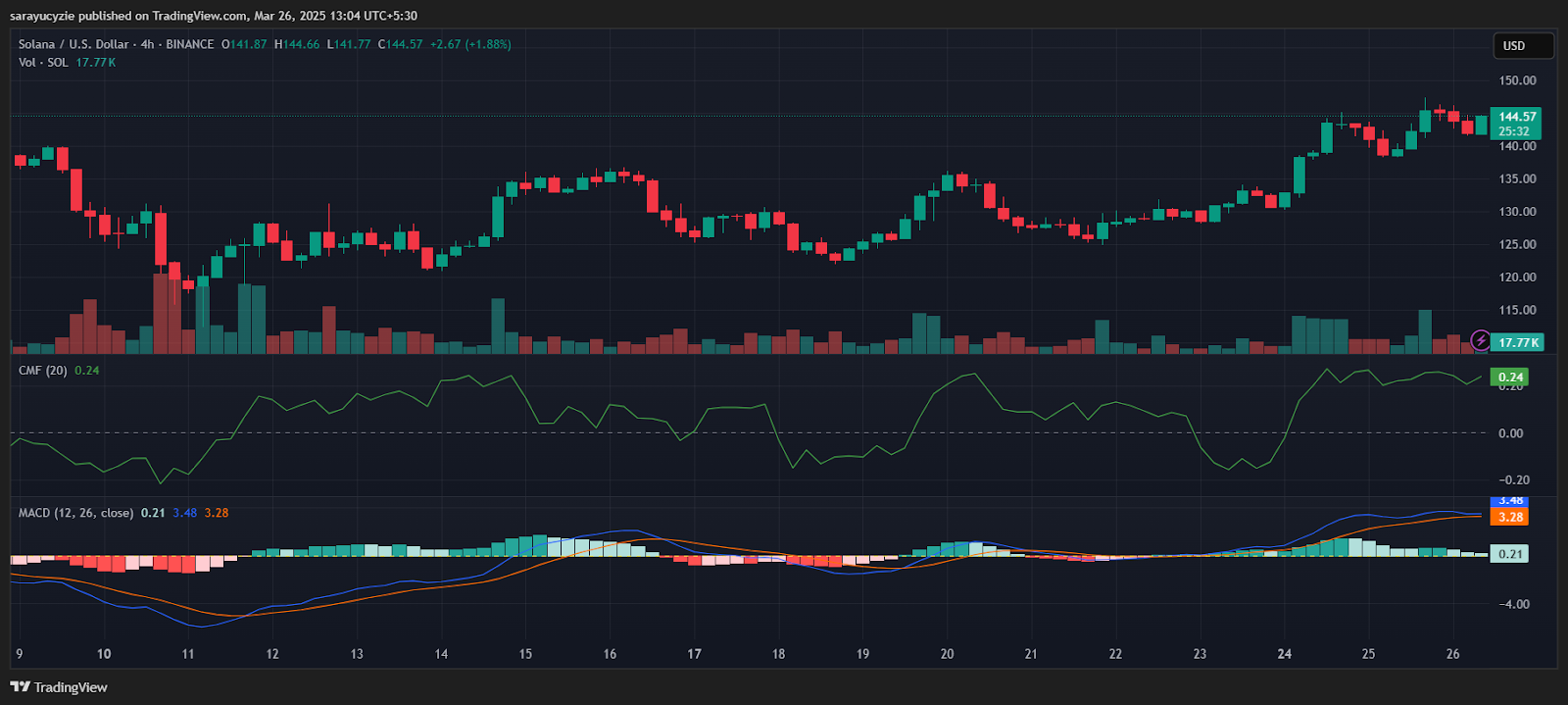Click the 130.00 price axis label
1568x705 pixels.
tap(1517, 212)
